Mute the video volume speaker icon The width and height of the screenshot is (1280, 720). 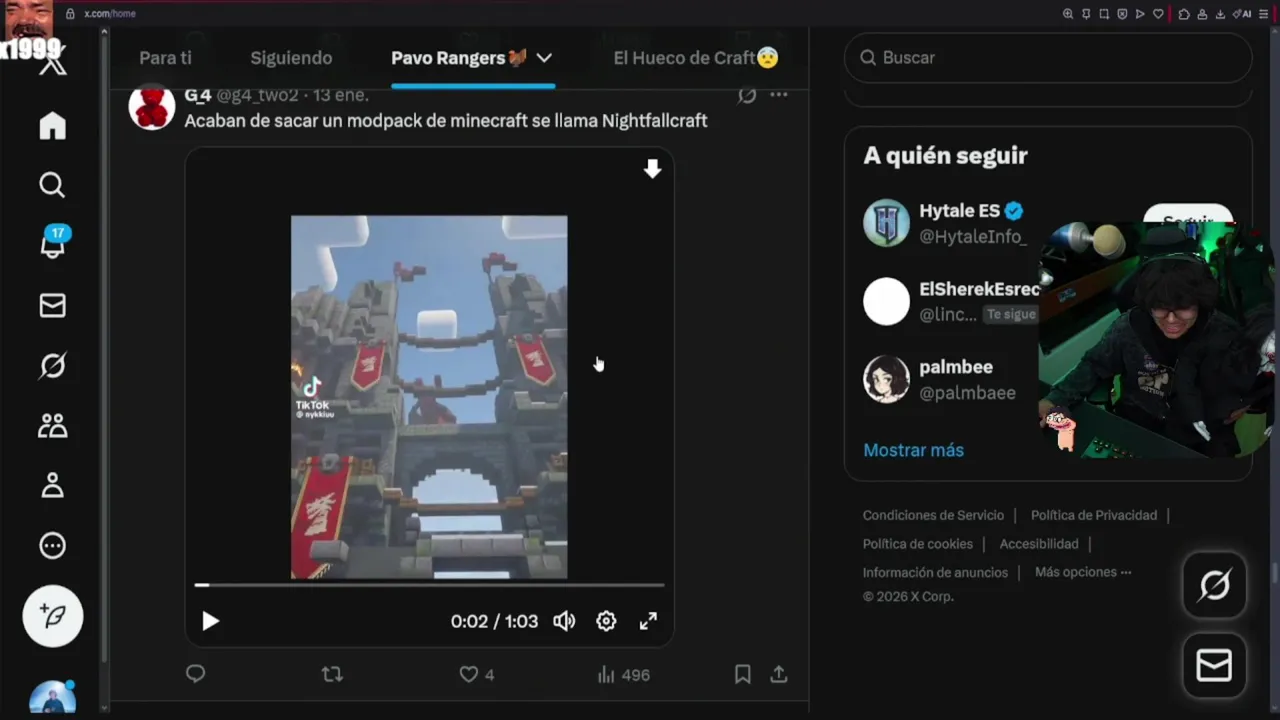(564, 621)
